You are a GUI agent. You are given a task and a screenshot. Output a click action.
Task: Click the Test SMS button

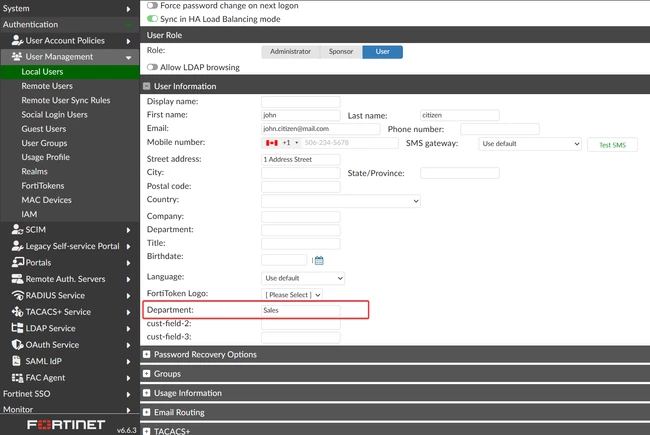[x=612, y=145]
